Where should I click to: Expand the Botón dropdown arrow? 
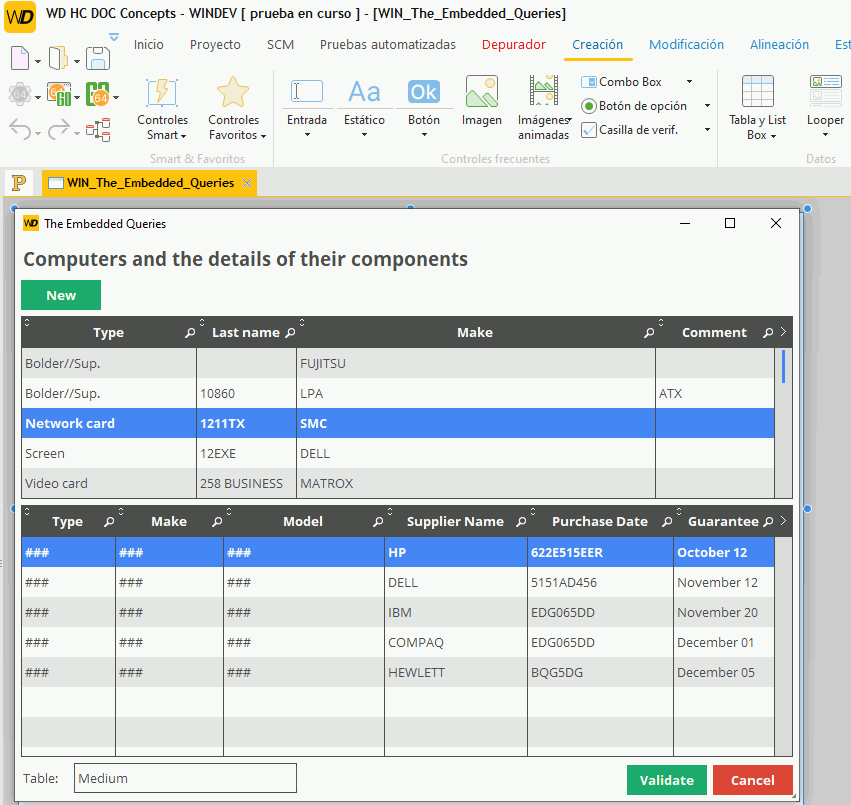(424, 135)
